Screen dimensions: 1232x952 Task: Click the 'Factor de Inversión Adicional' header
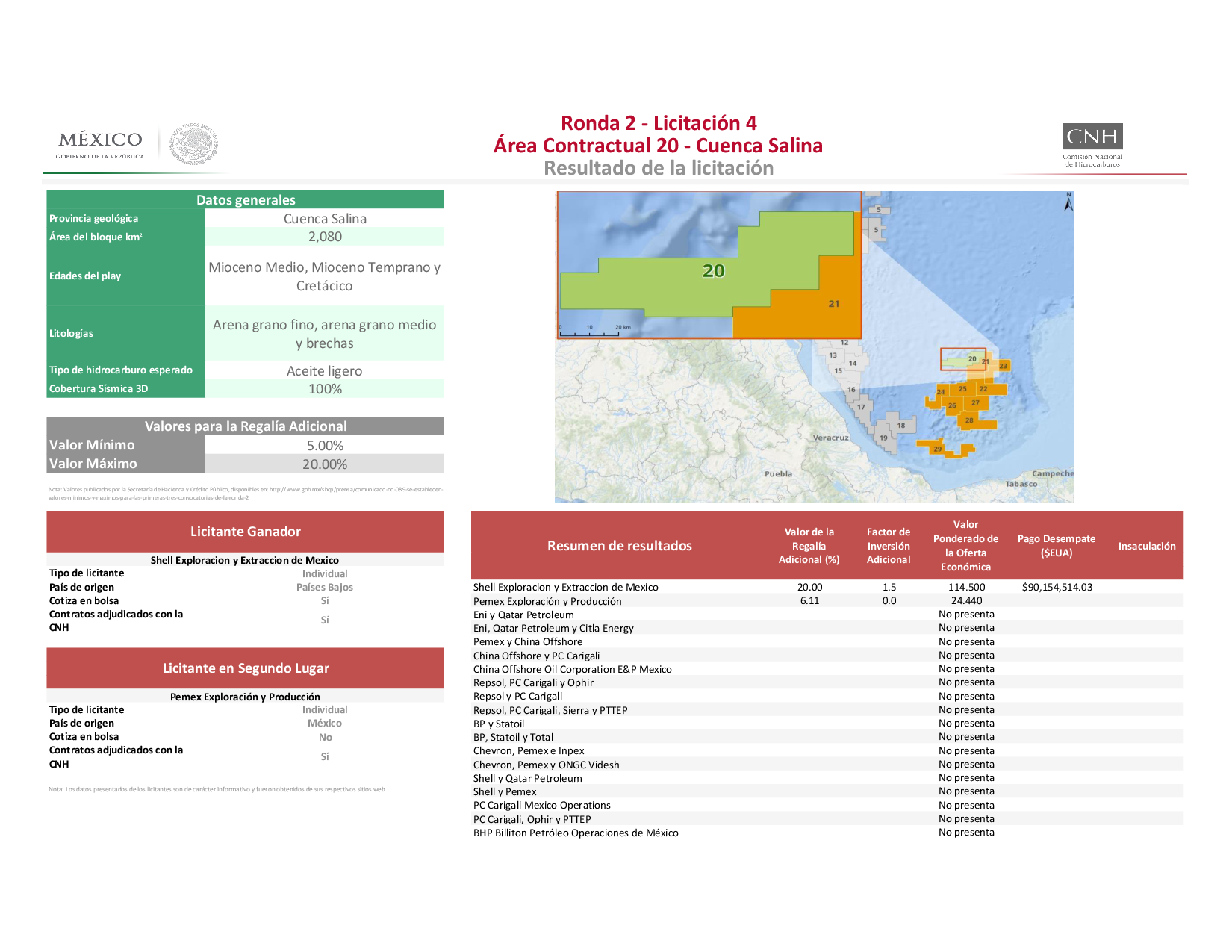coord(889,546)
